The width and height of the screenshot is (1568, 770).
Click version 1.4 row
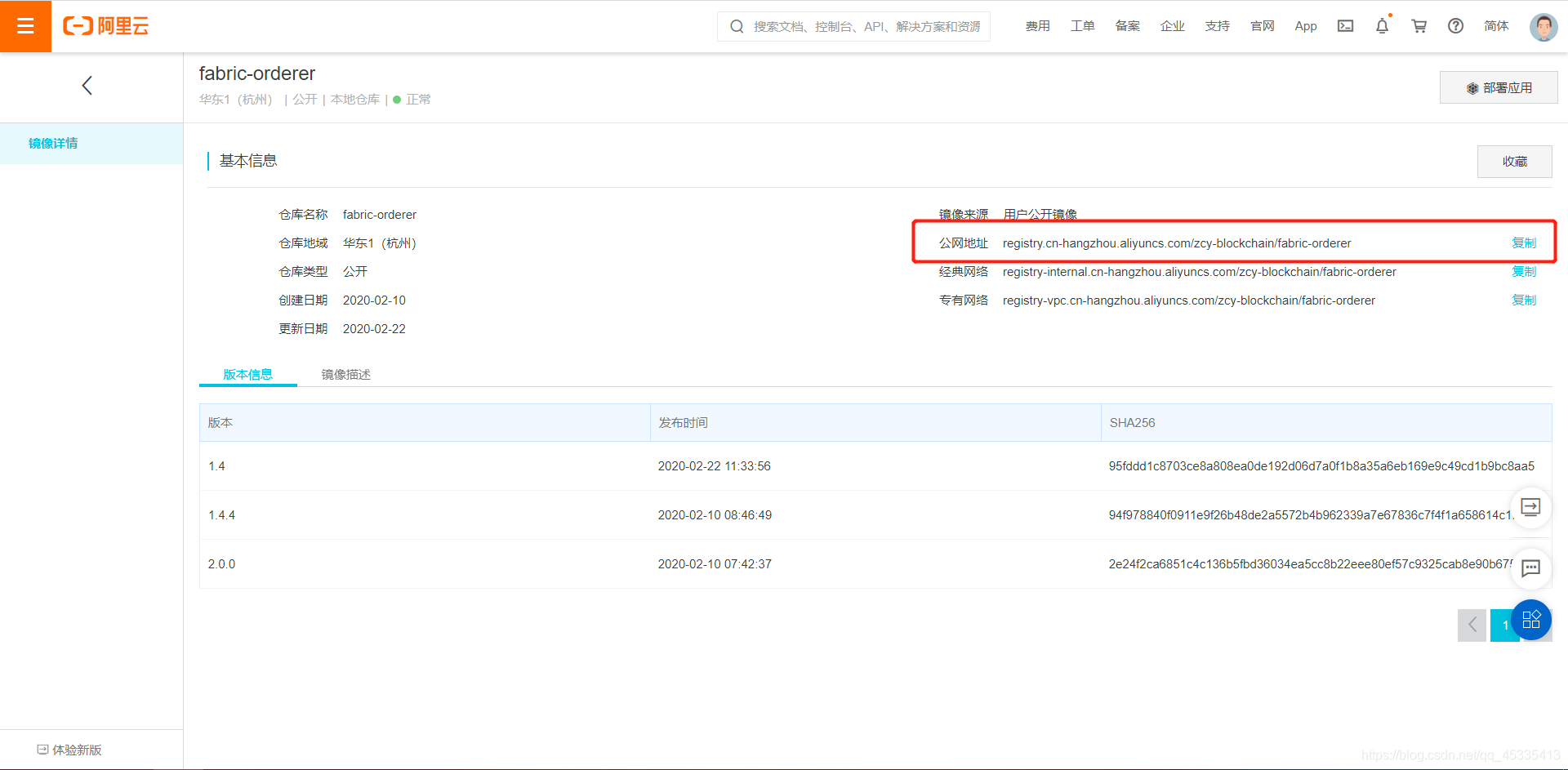875,466
